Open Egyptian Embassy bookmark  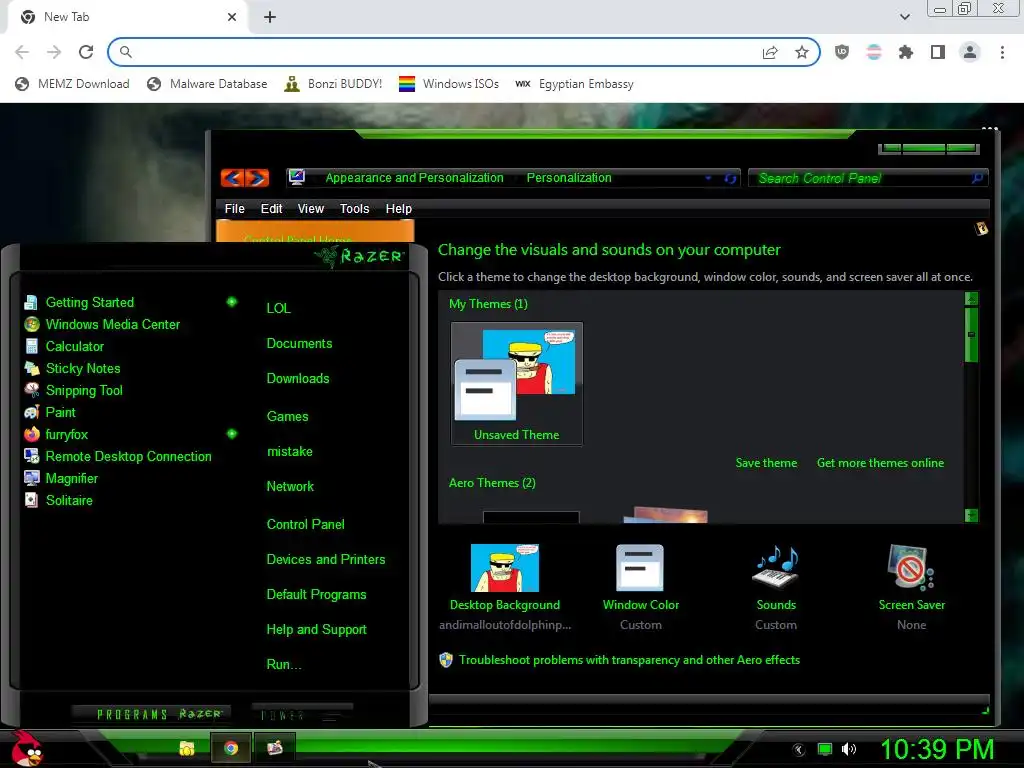point(574,84)
